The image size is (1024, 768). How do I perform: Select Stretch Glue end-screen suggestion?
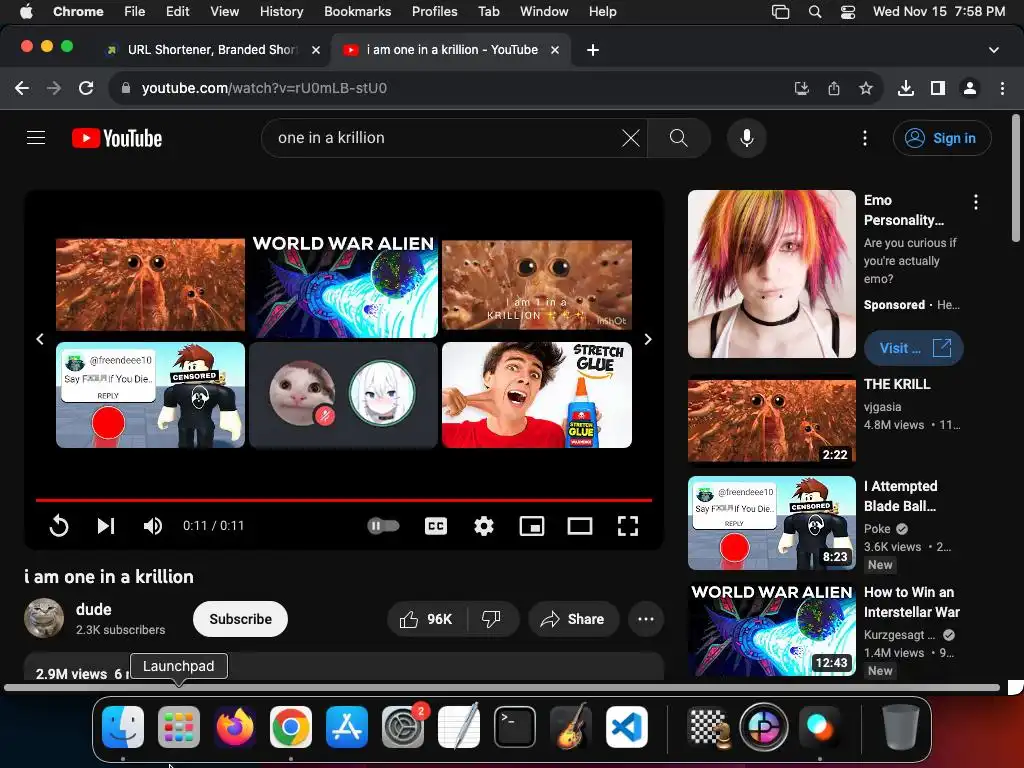tap(537, 395)
